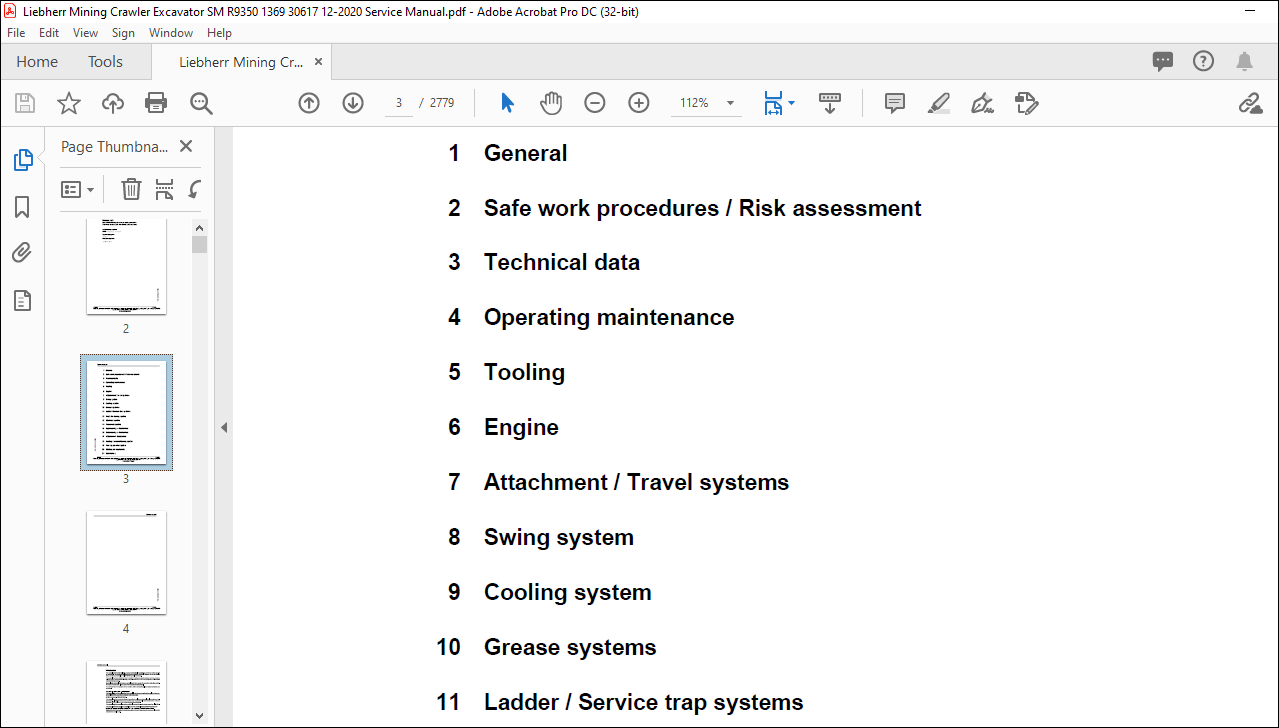Select page 4 thumbnail
1279x728 pixels.
tap(126, 563)
